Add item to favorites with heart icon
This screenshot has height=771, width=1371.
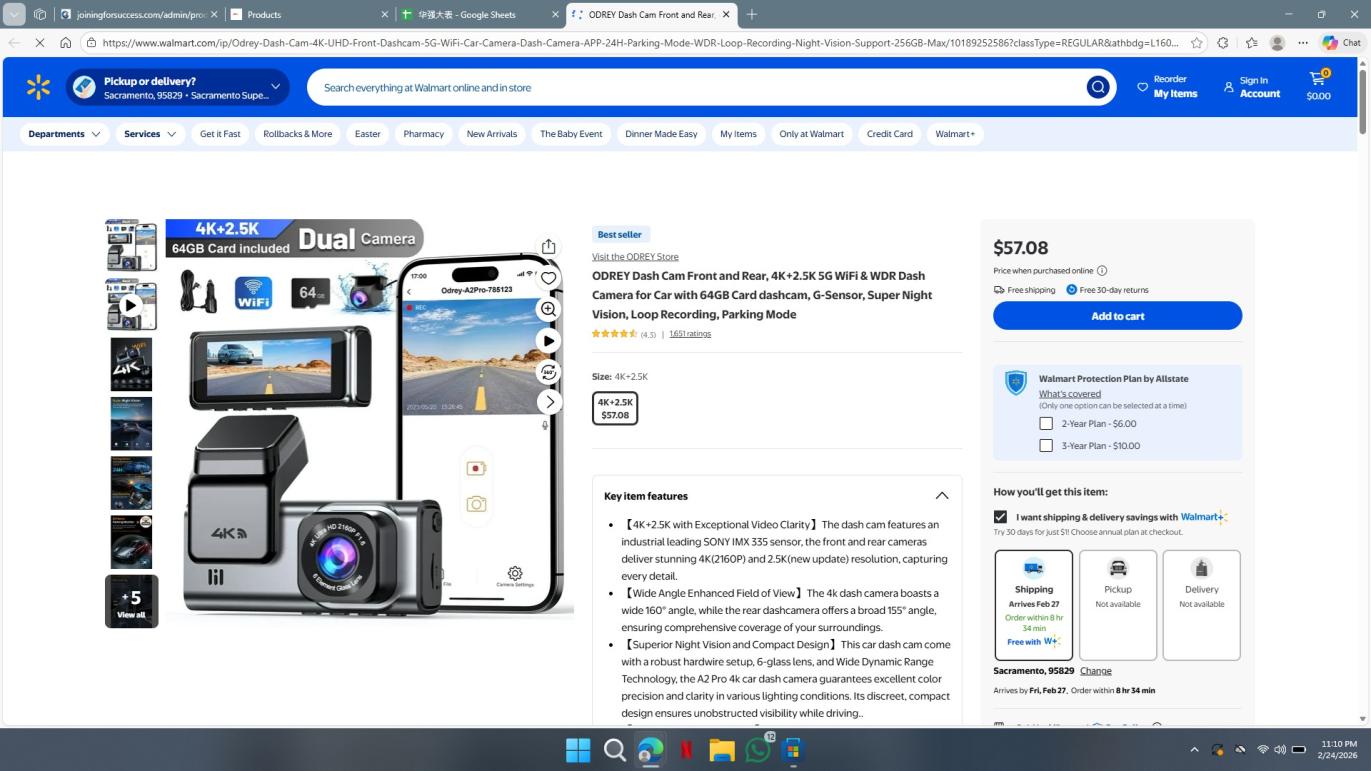[x=548, y=279]
